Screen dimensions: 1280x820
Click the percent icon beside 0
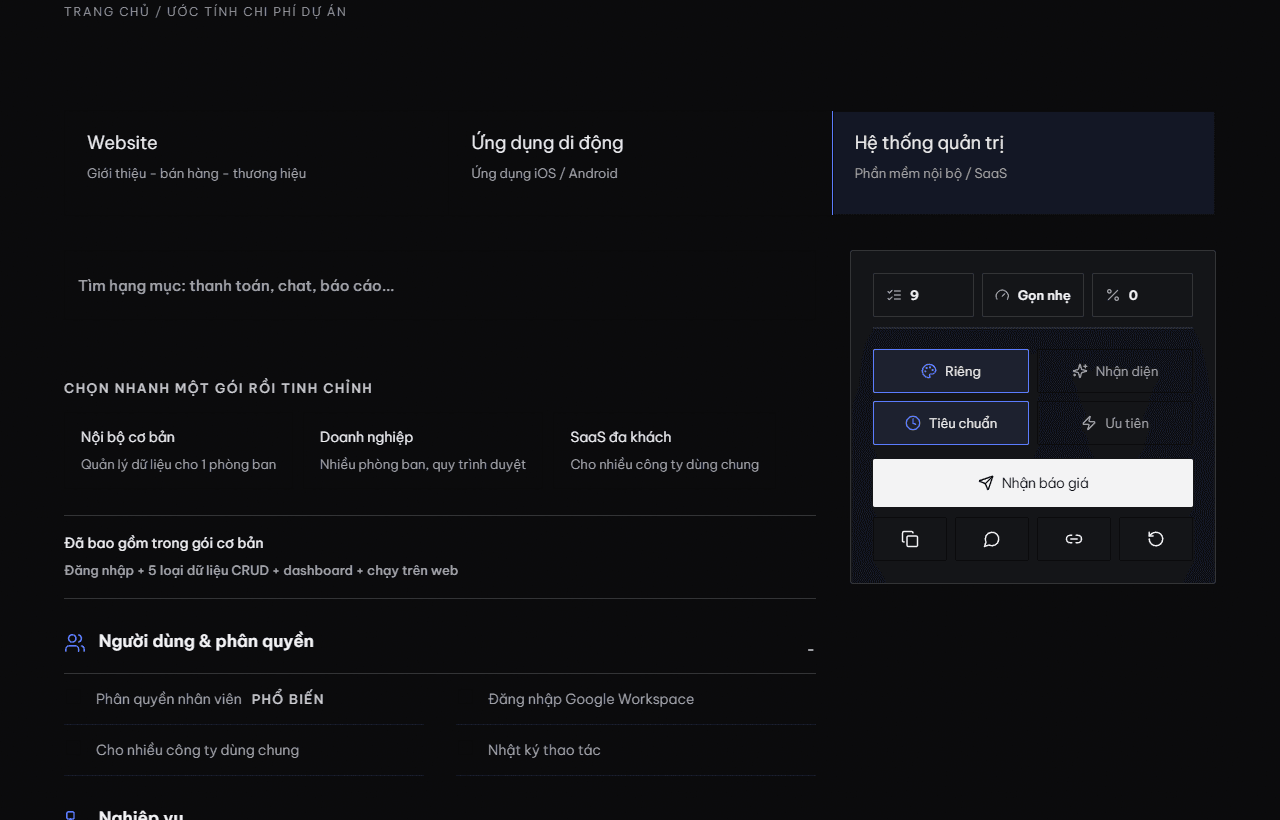click(x=1113, y=295)
